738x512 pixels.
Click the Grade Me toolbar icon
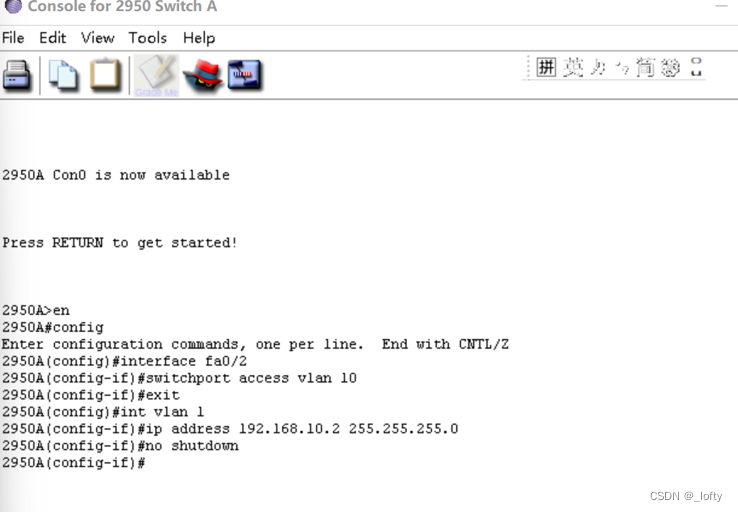coord(156,75)
